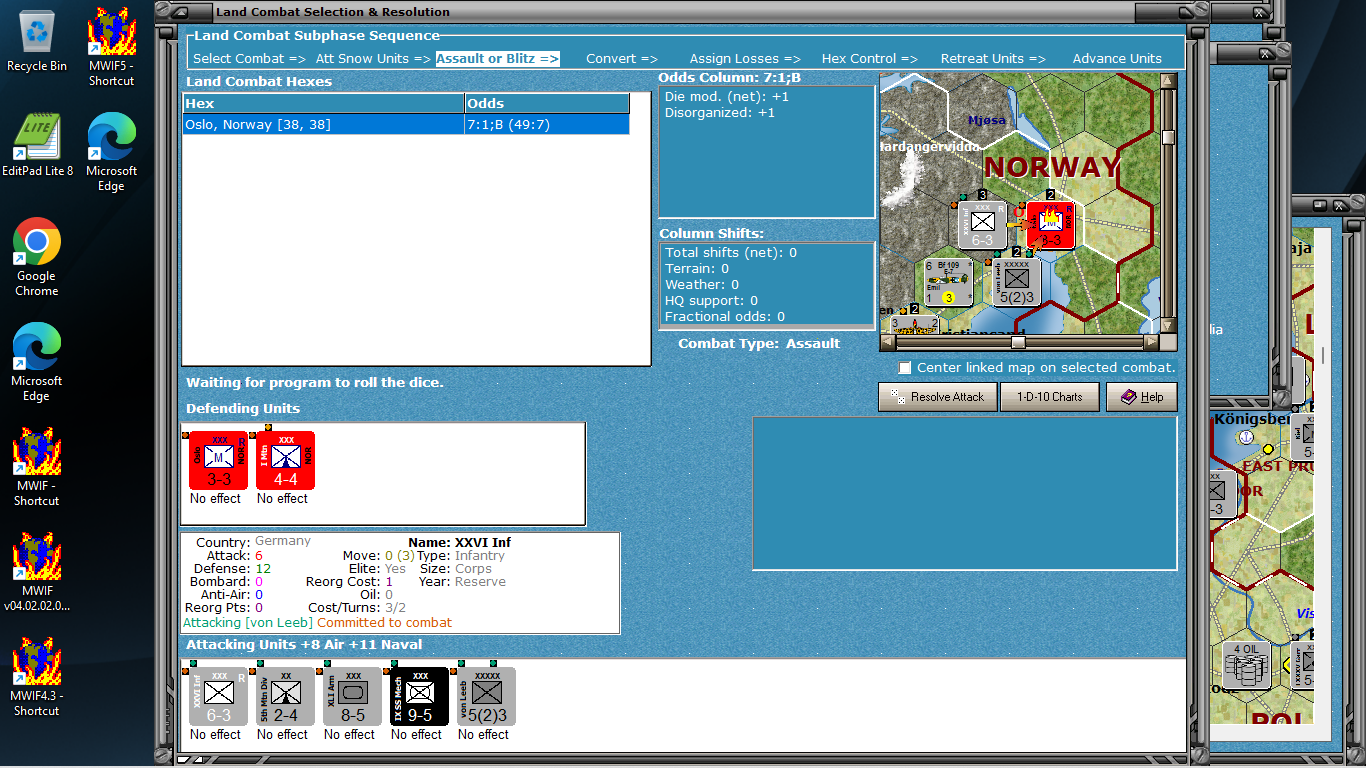Click the minimap scroll right arrow

point(1151,342)
